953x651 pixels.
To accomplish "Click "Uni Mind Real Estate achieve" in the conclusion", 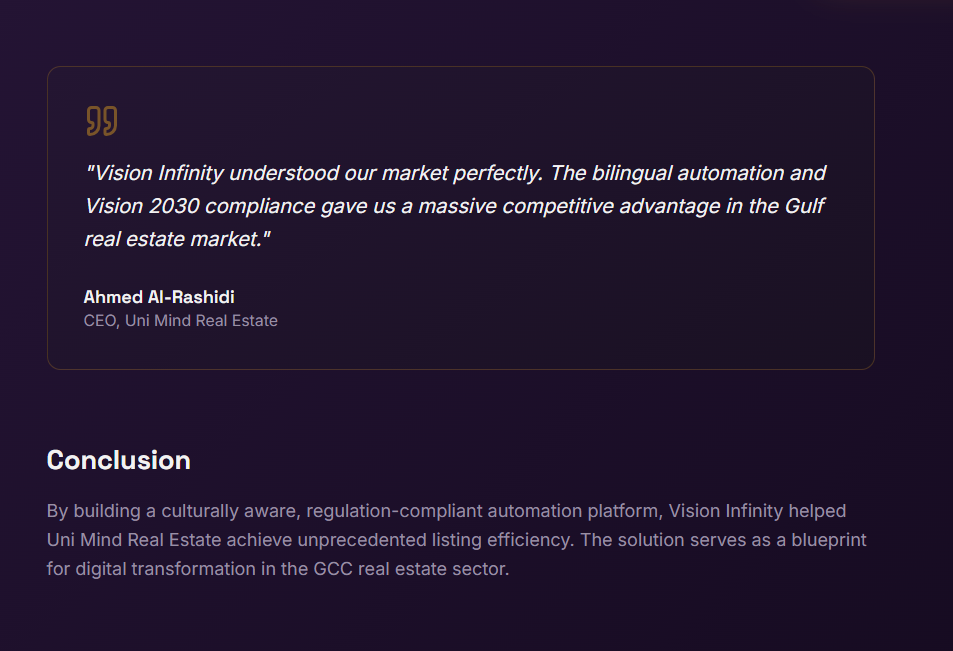I will coord(159,540).
